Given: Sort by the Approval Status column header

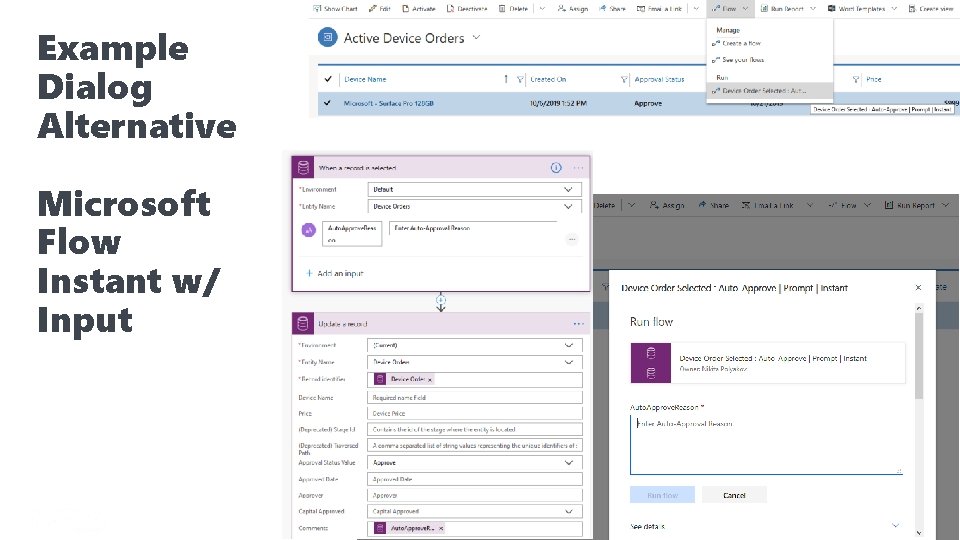Looking at the screenshot, I should (659, 79).
